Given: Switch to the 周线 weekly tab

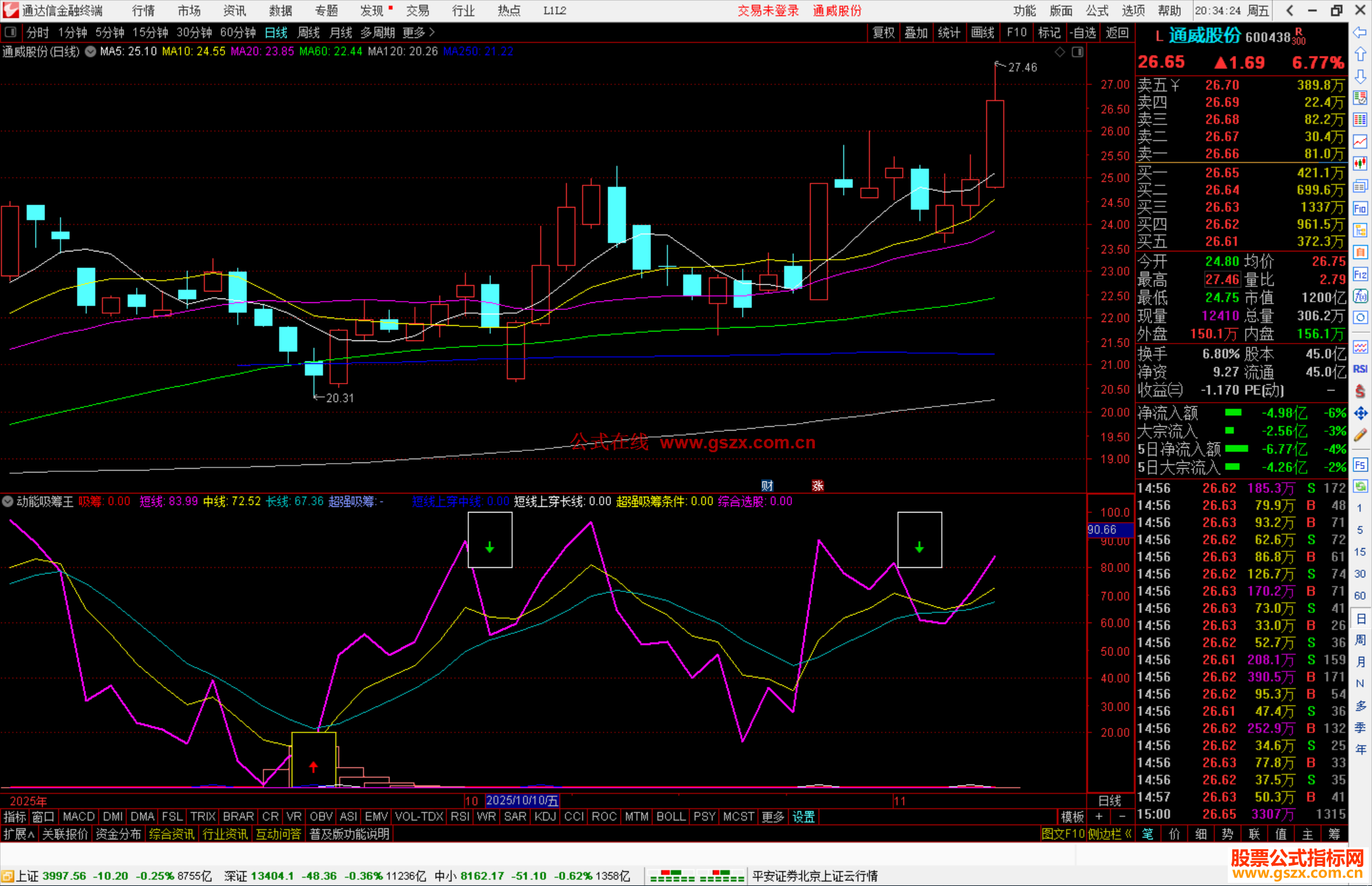Looking at the screenshot, I should [309, 32].
